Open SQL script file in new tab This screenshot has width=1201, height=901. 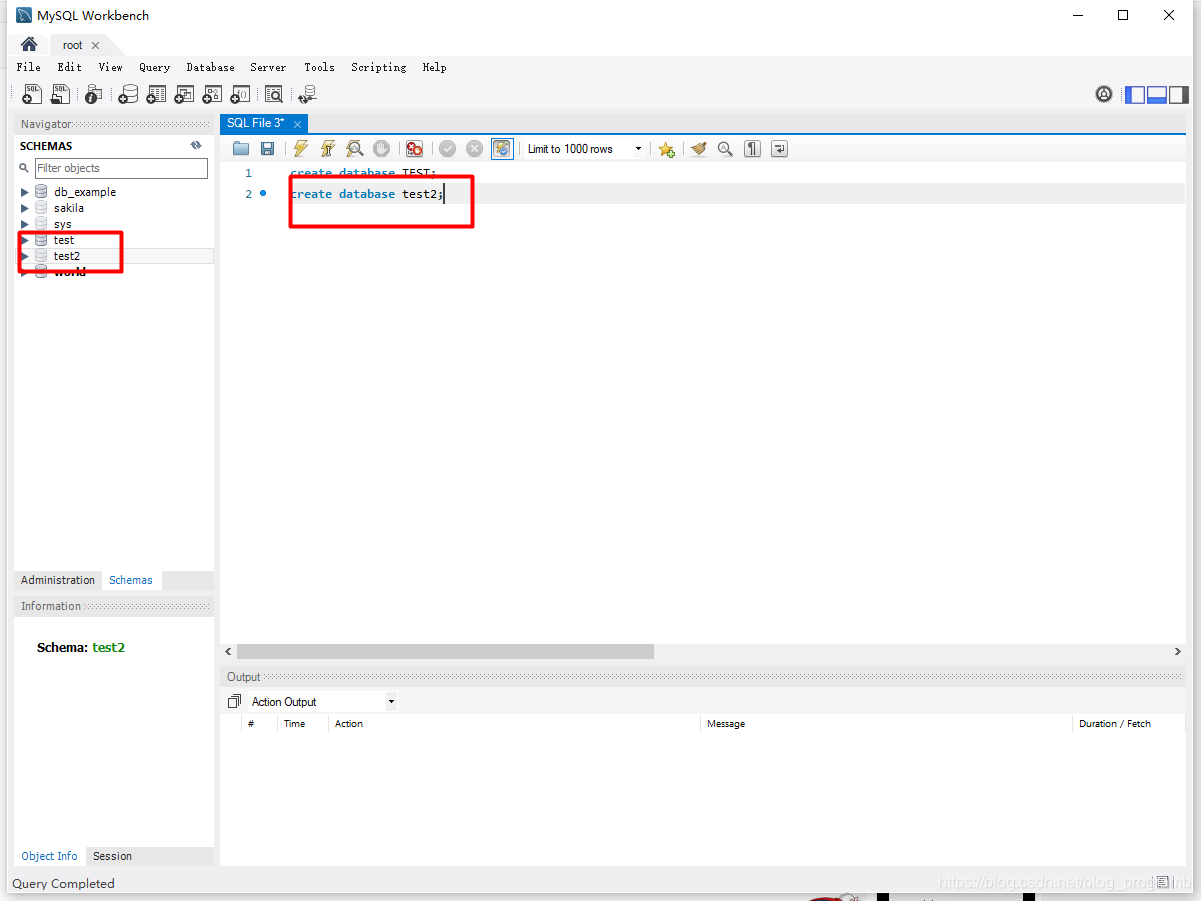coord(61,94)
